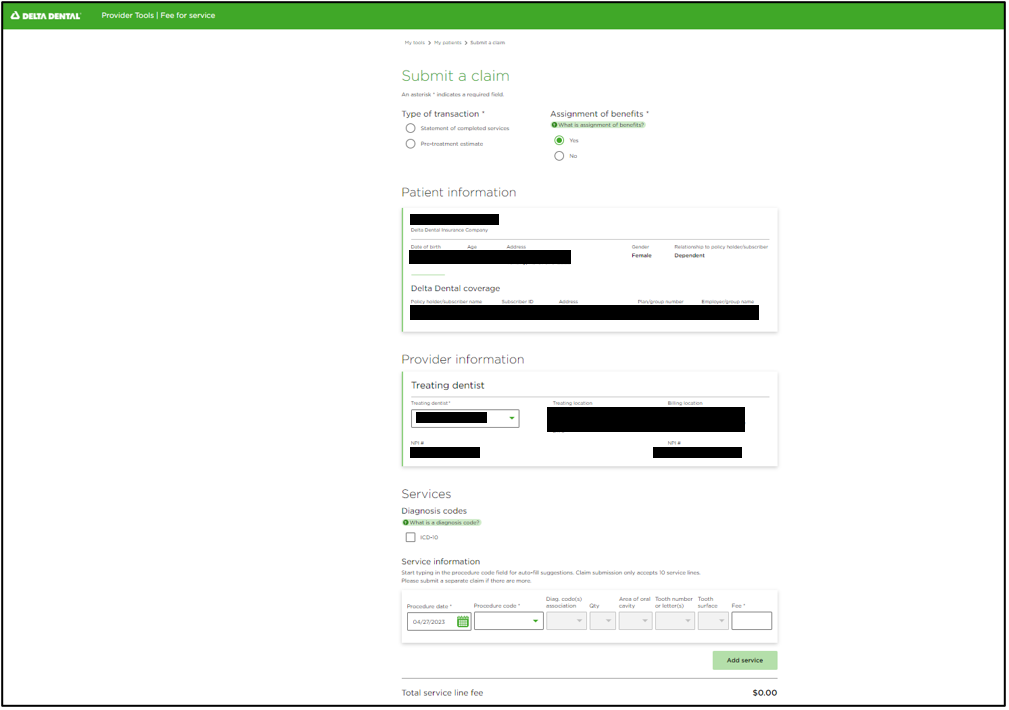
Task: Select Pre-treatment estimate radio button
Action: click(410, 144)
